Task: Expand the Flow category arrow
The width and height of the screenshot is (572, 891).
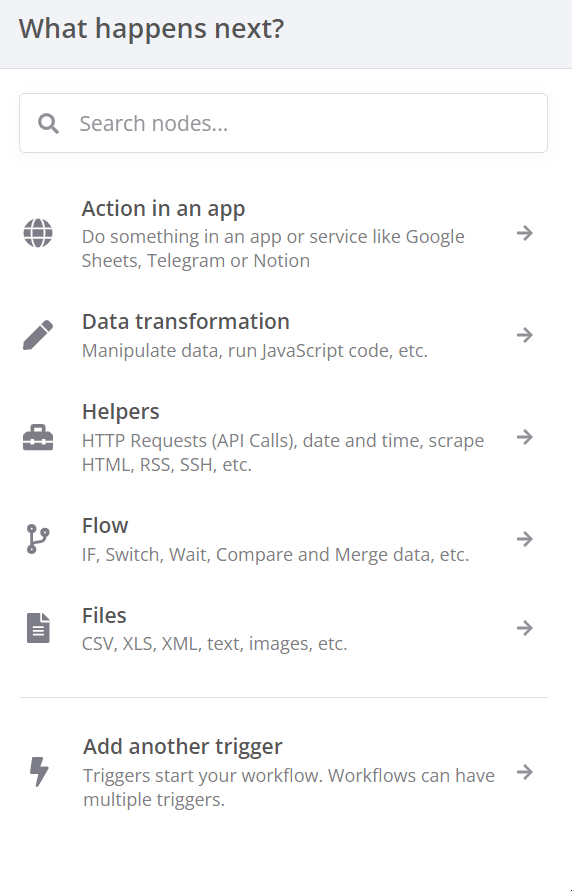Action: coord(525,539)
